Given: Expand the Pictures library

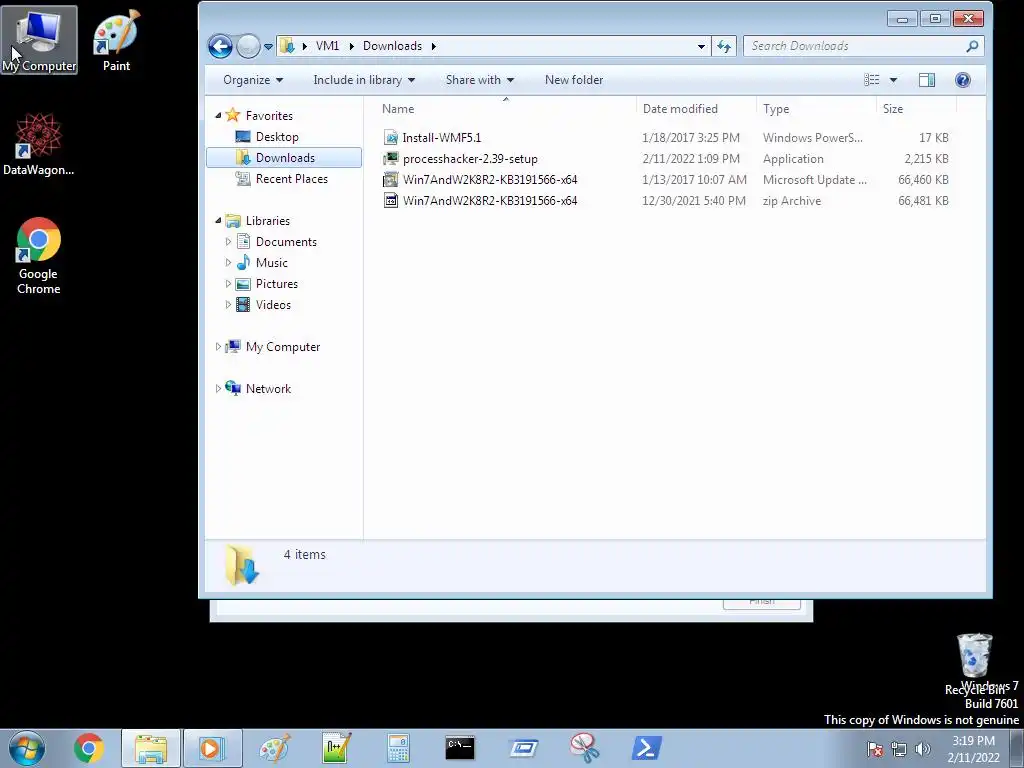Looking at the screenshot, I should coord(228,283).
